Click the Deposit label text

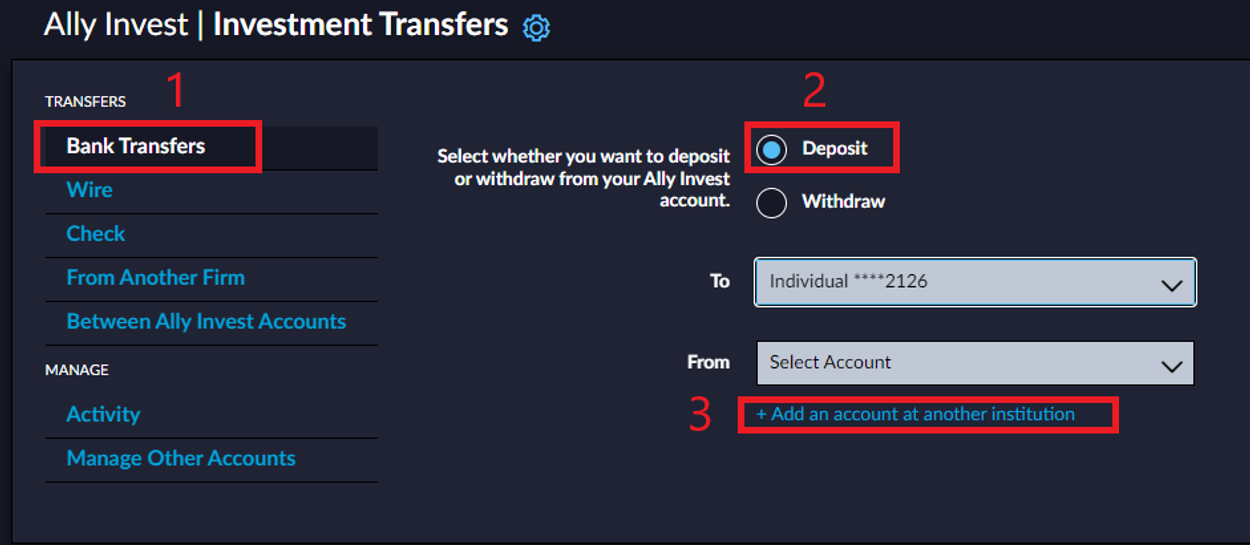point(835,148)
